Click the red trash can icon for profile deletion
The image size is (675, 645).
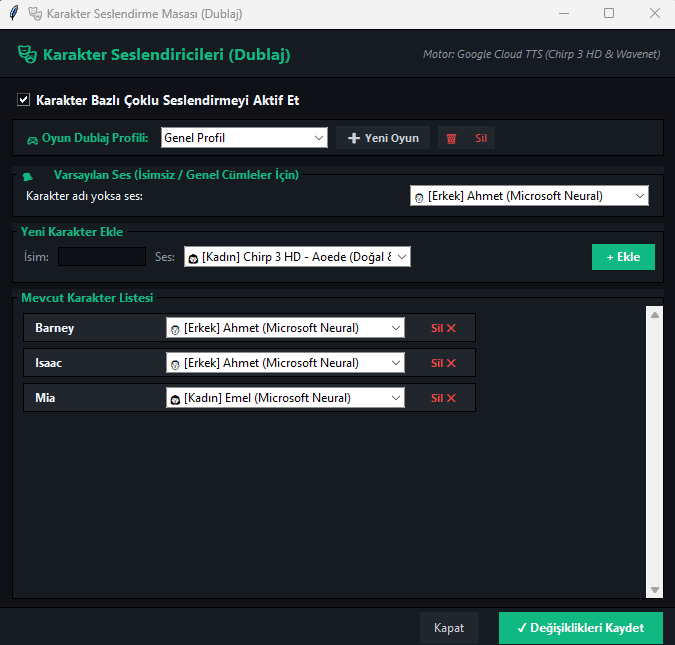click(x=451, y=139)
